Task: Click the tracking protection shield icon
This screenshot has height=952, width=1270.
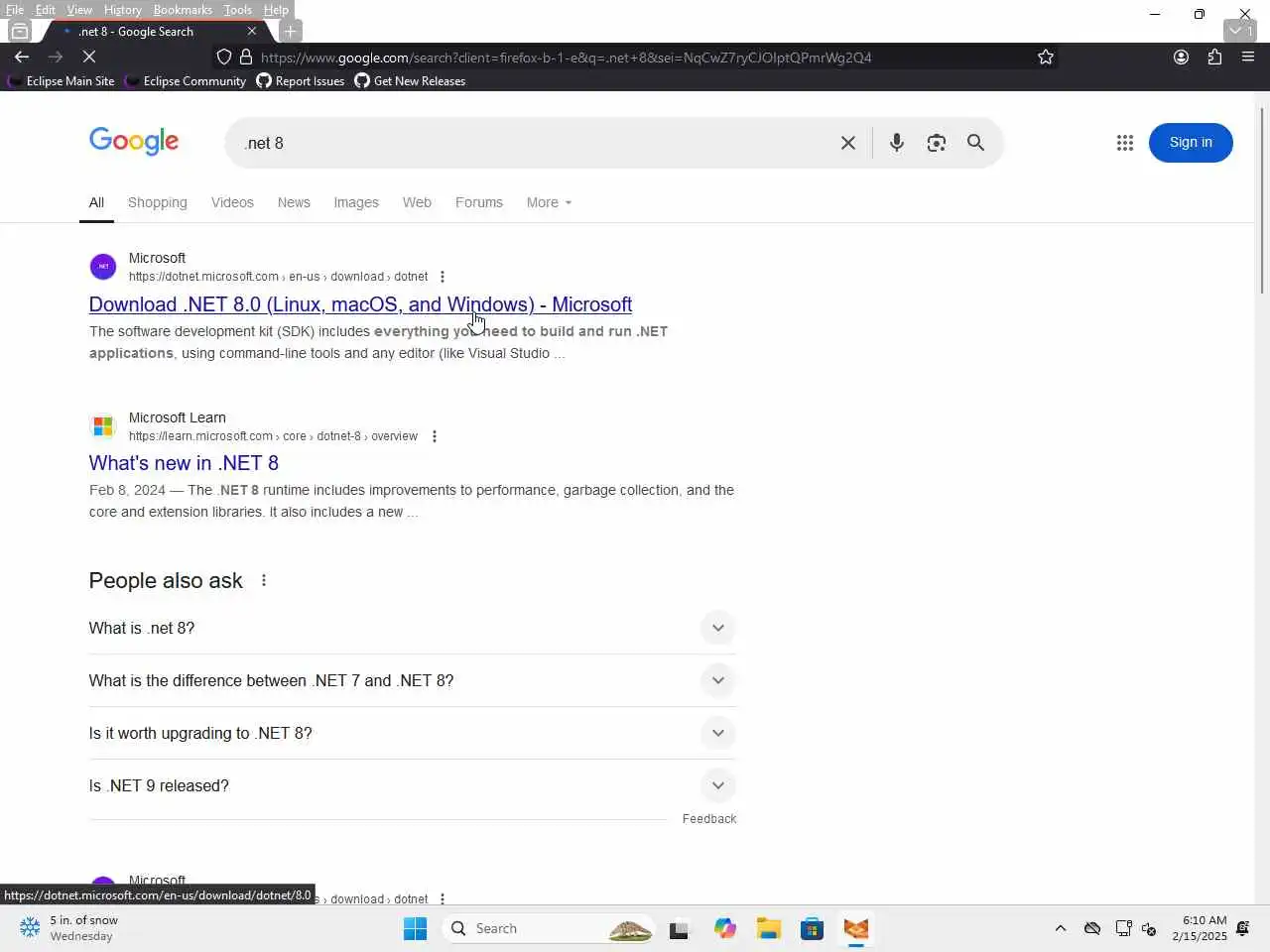Action: click(x=223, y=57)
